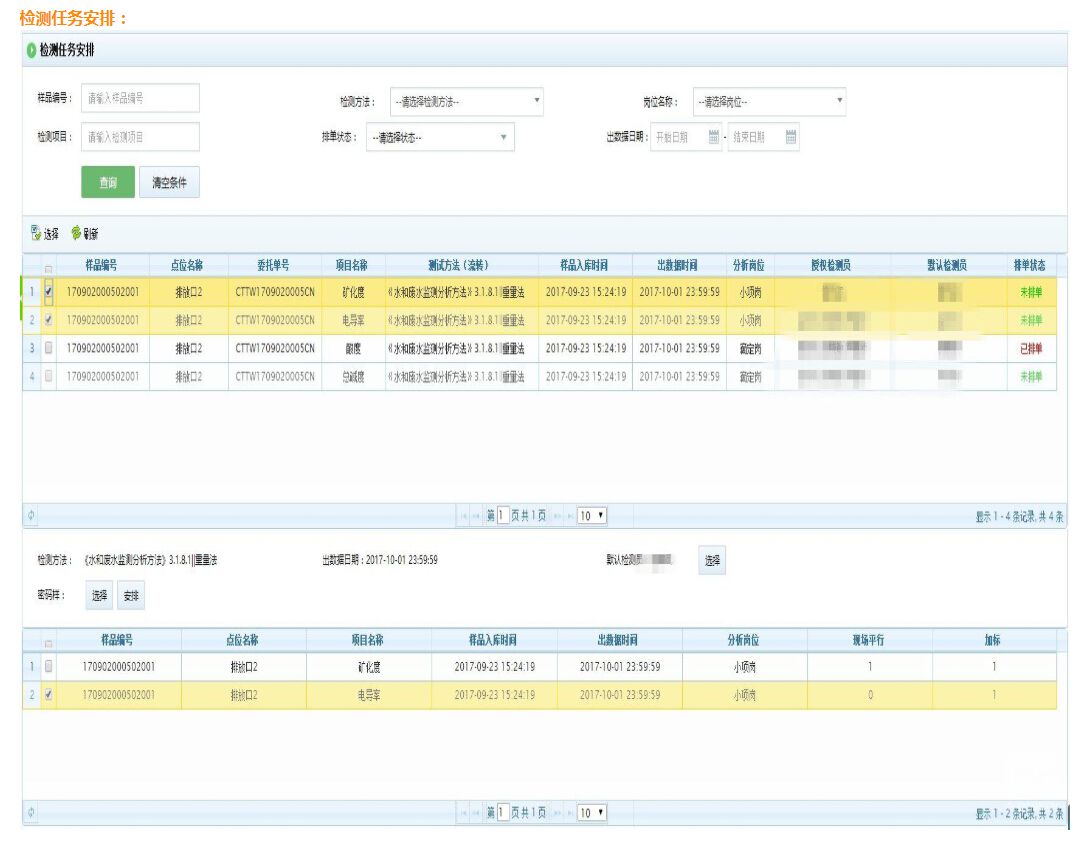
Task: Go to the last page in the upper table pager
Action: [572, 516]
